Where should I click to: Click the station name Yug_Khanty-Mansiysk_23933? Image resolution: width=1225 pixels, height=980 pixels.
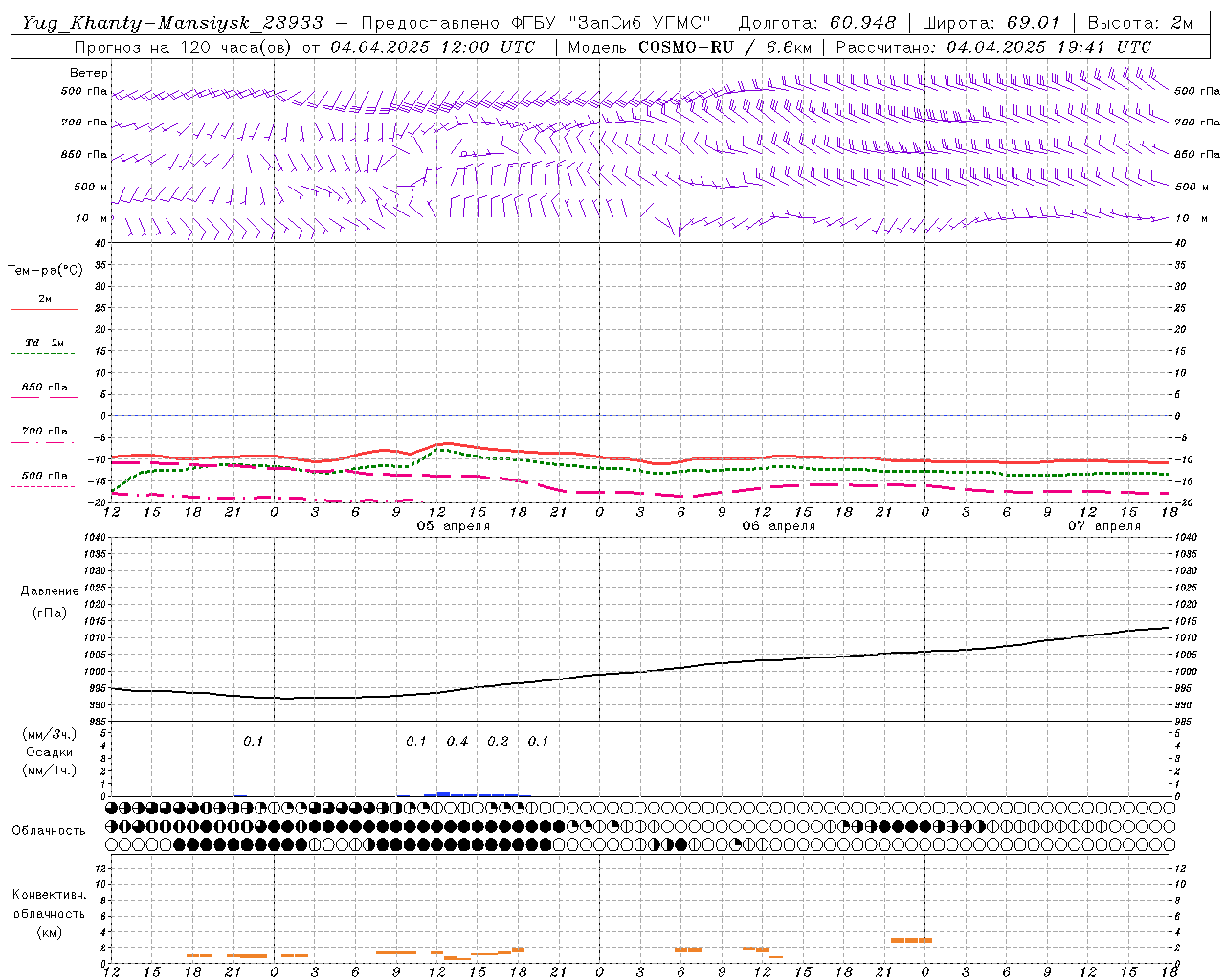coord(172,23)
